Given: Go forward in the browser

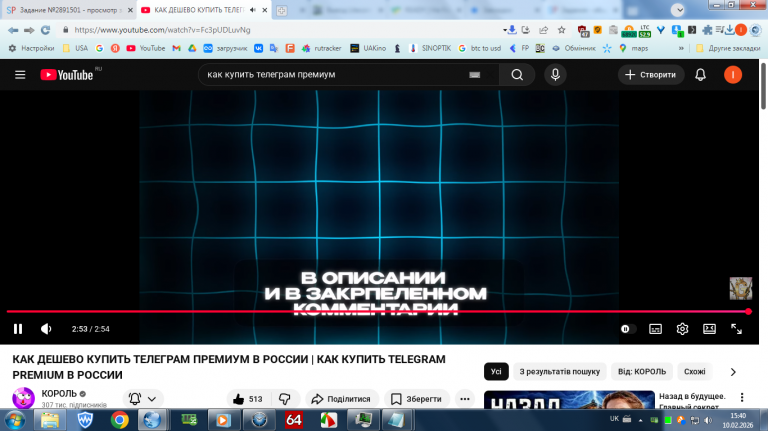Looking at the screenshot, I should (29, 30).
